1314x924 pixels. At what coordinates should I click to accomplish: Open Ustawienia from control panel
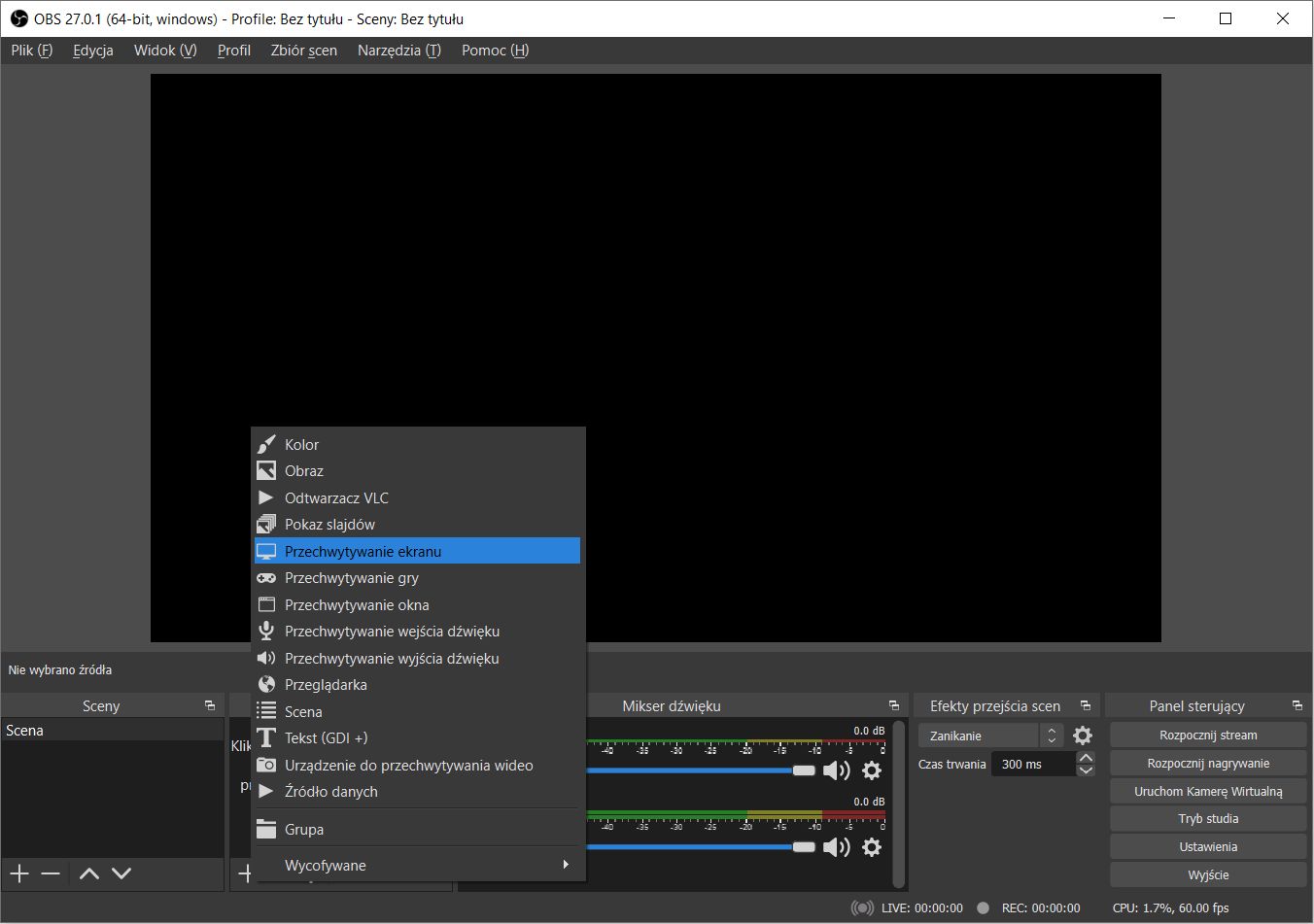click(x=1208, y=846)
